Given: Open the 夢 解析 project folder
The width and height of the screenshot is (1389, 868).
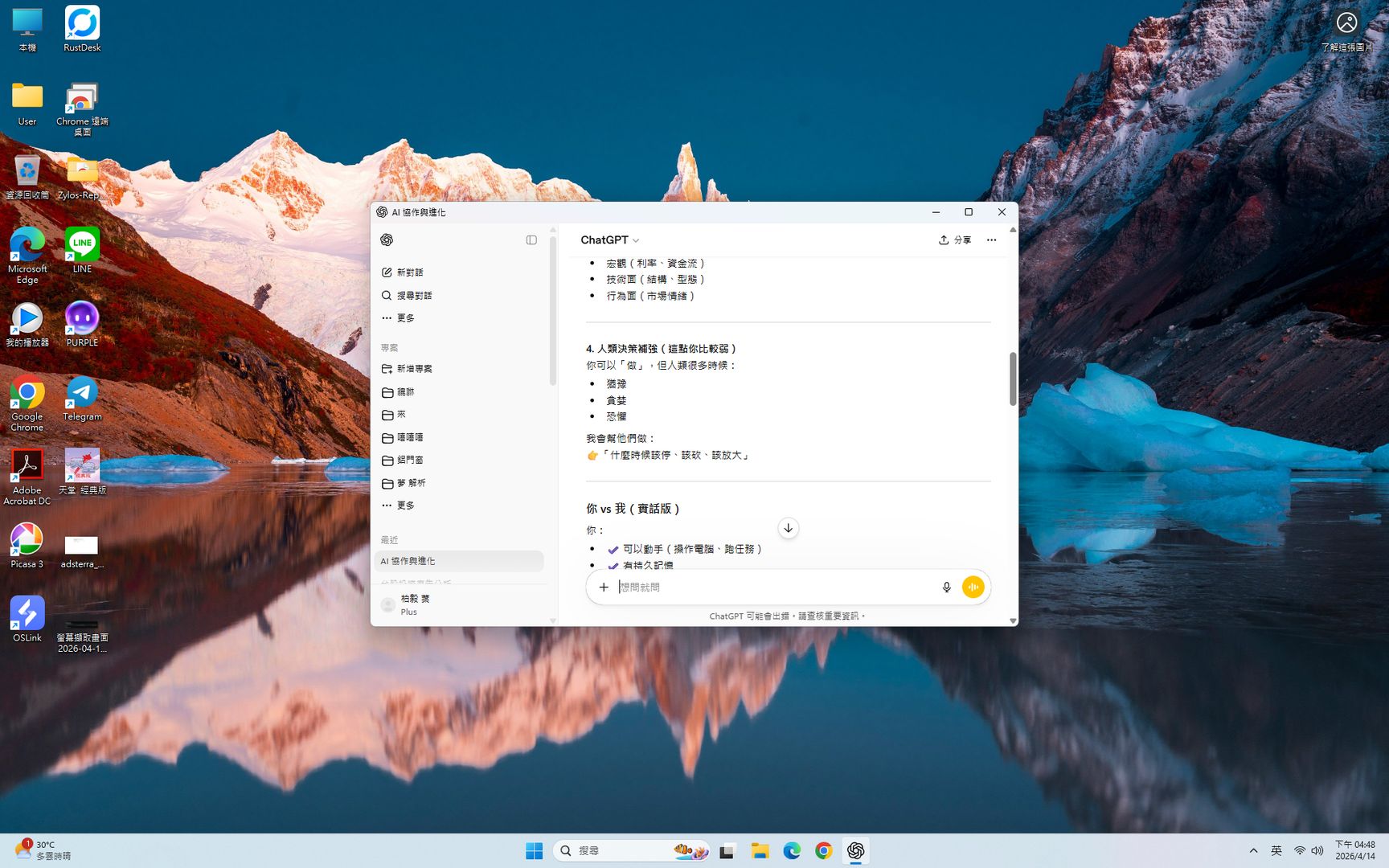Looking at the screenshot, I should tap(410, 483).
